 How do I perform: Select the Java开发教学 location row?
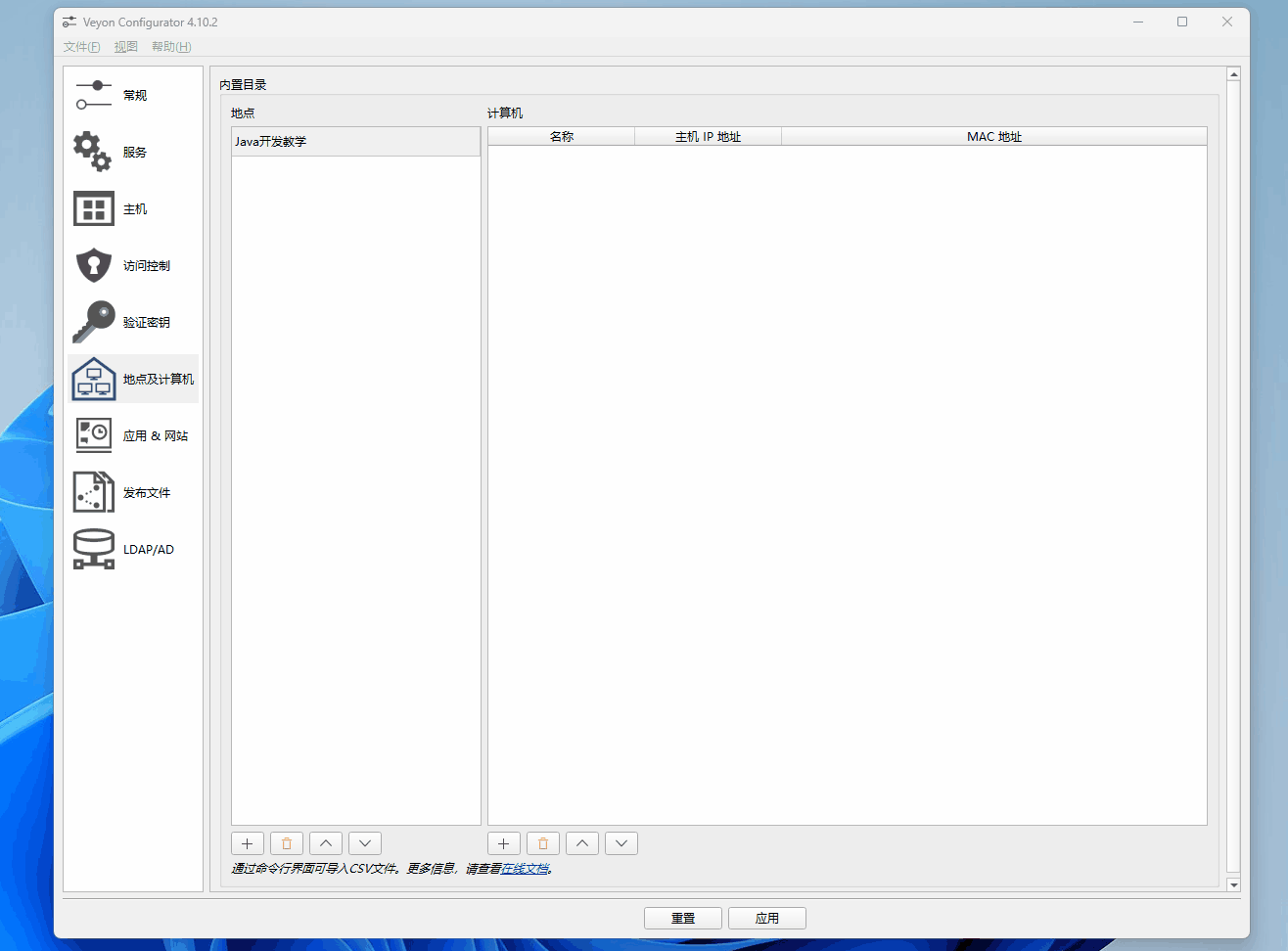356,142
